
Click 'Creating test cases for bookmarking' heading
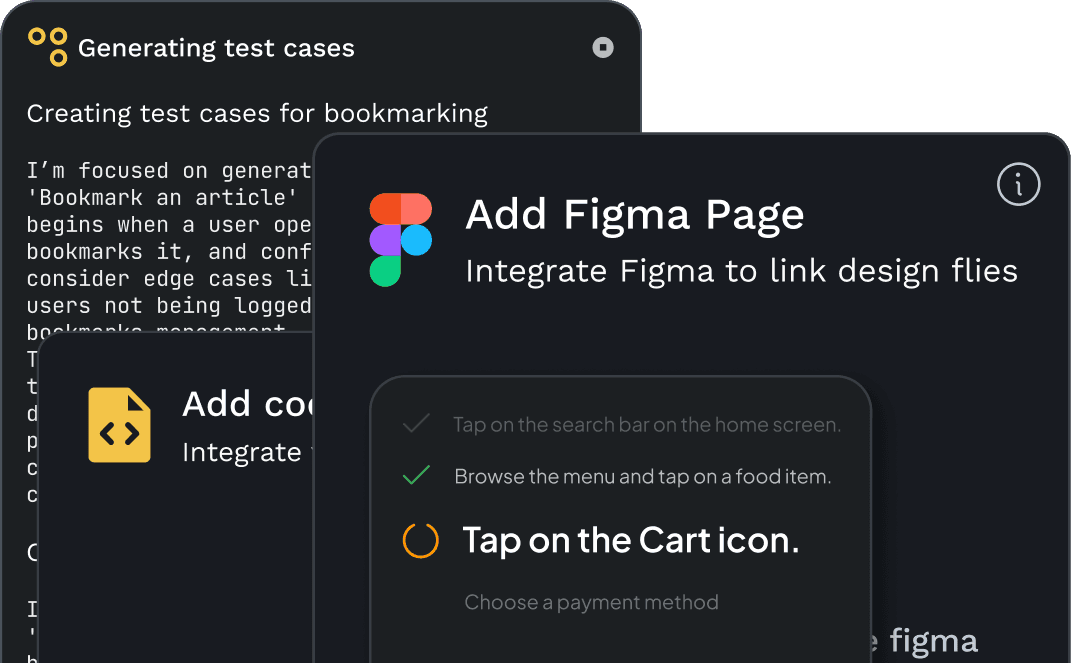[257, 114]
